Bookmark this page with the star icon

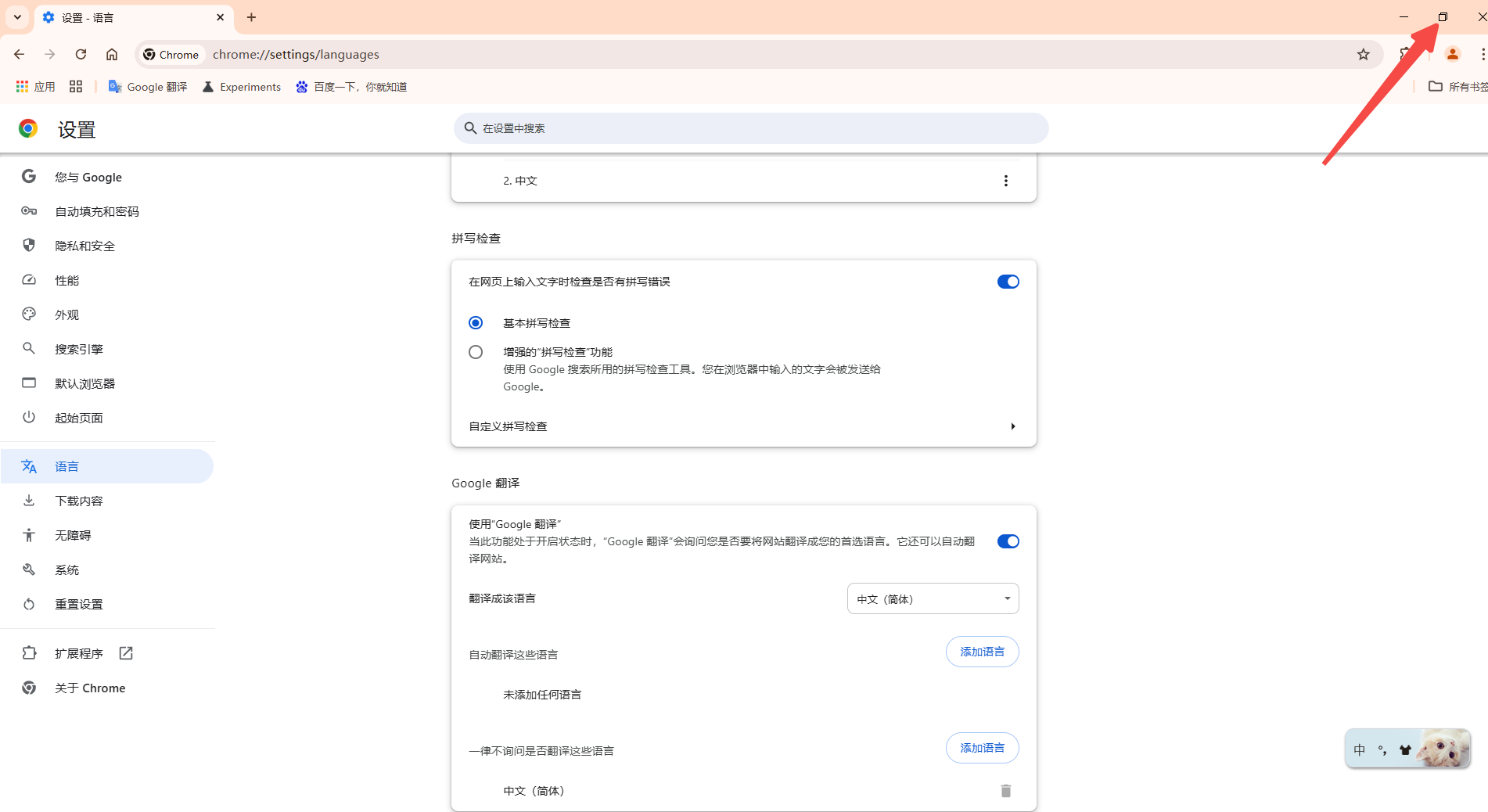pos(1364,54)
